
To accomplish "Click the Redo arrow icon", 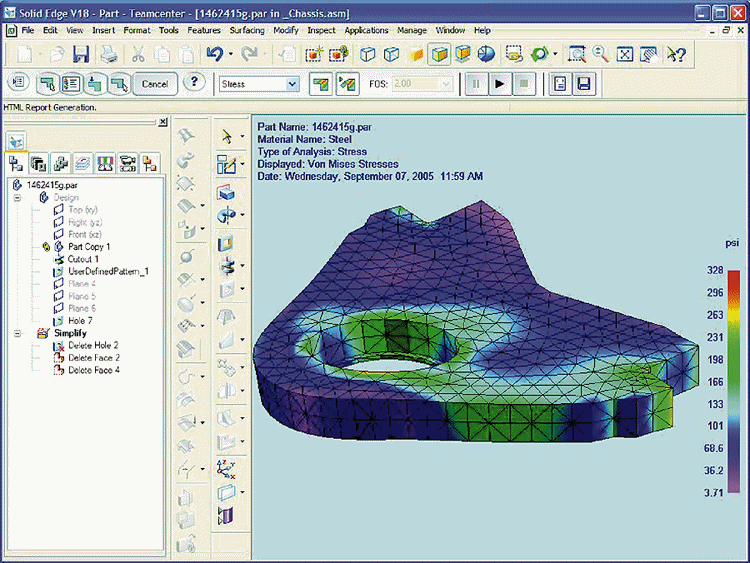I will click(249, 54).
